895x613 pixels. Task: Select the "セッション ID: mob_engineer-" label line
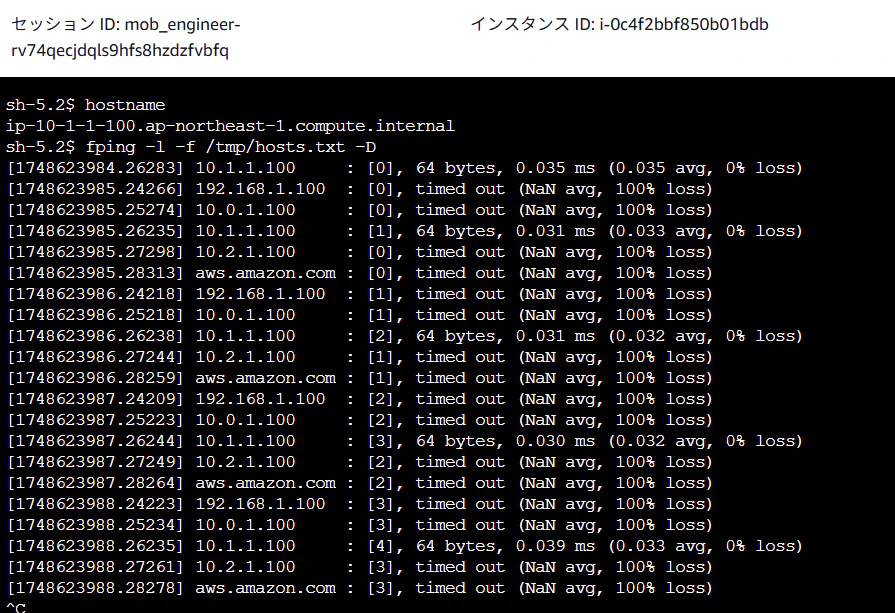(x=126, y=25)
